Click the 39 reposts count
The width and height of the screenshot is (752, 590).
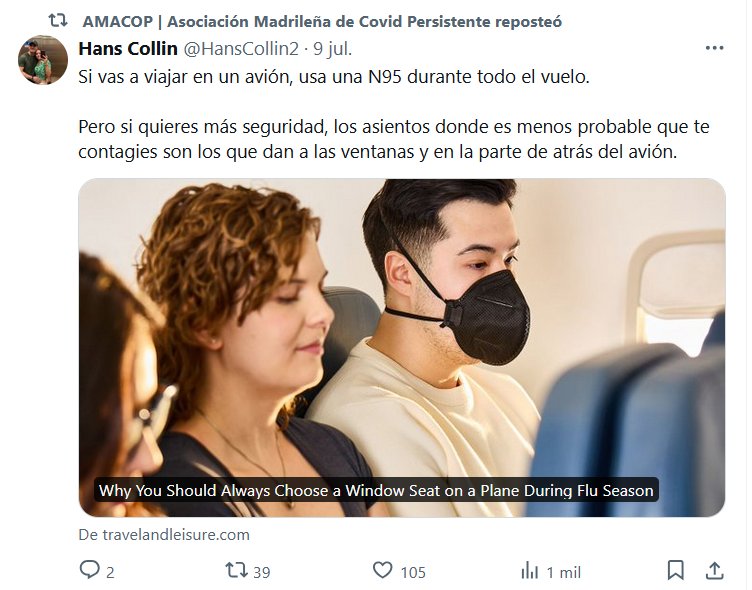262,572
